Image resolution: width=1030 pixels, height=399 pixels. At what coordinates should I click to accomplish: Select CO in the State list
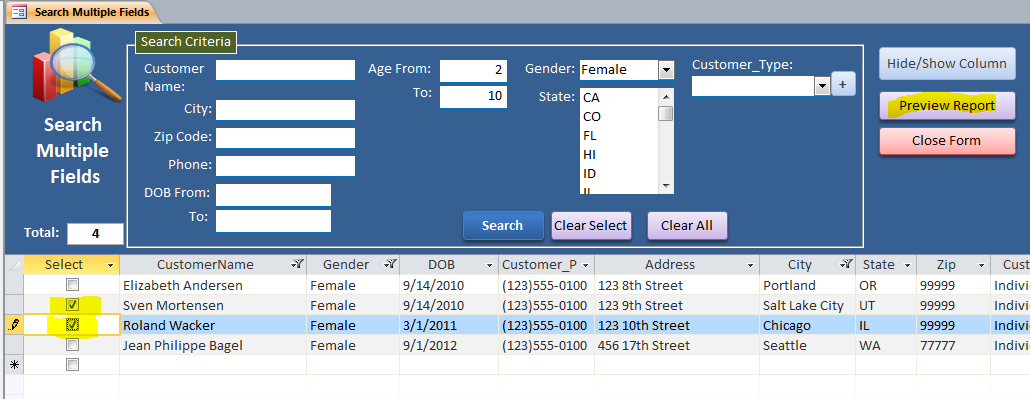click(x=619, y=117)
